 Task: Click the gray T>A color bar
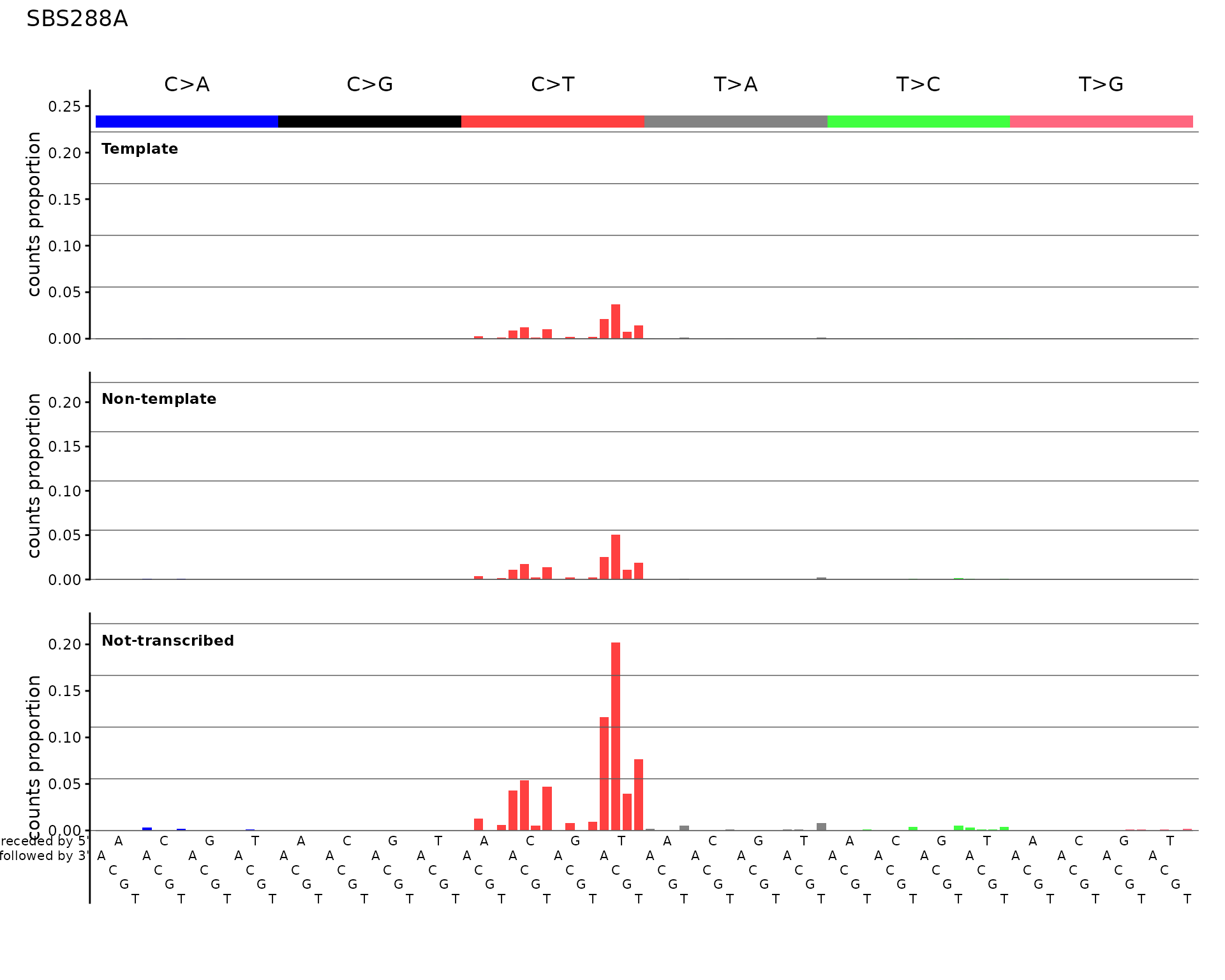pyautogui.click(x=736, y=121)
